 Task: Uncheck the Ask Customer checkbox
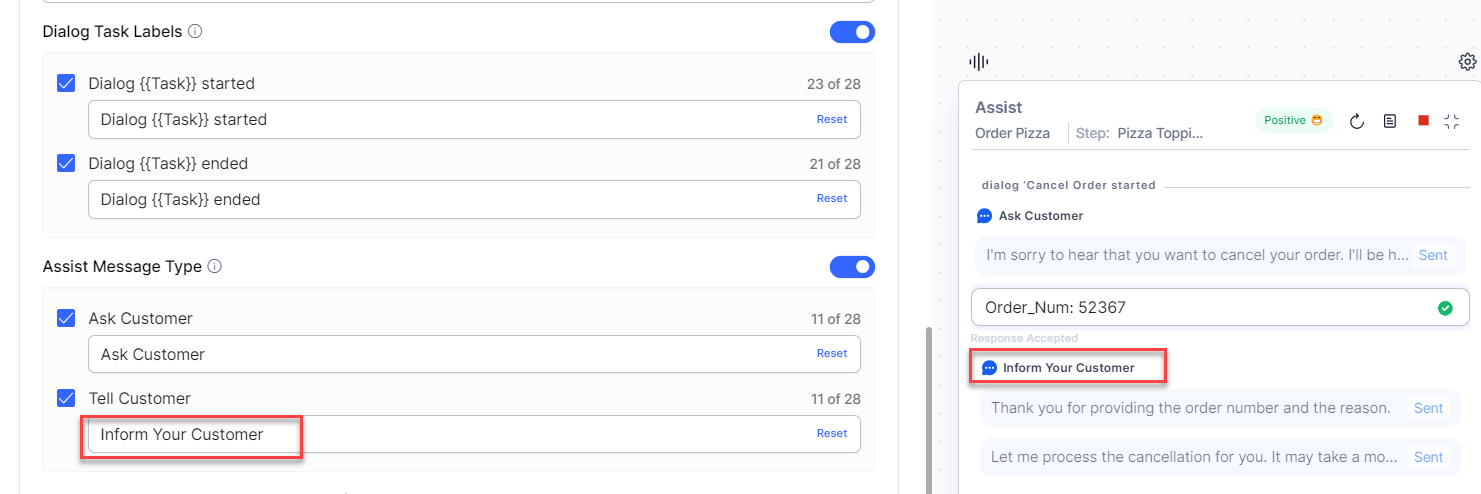(x=67, y=318)
